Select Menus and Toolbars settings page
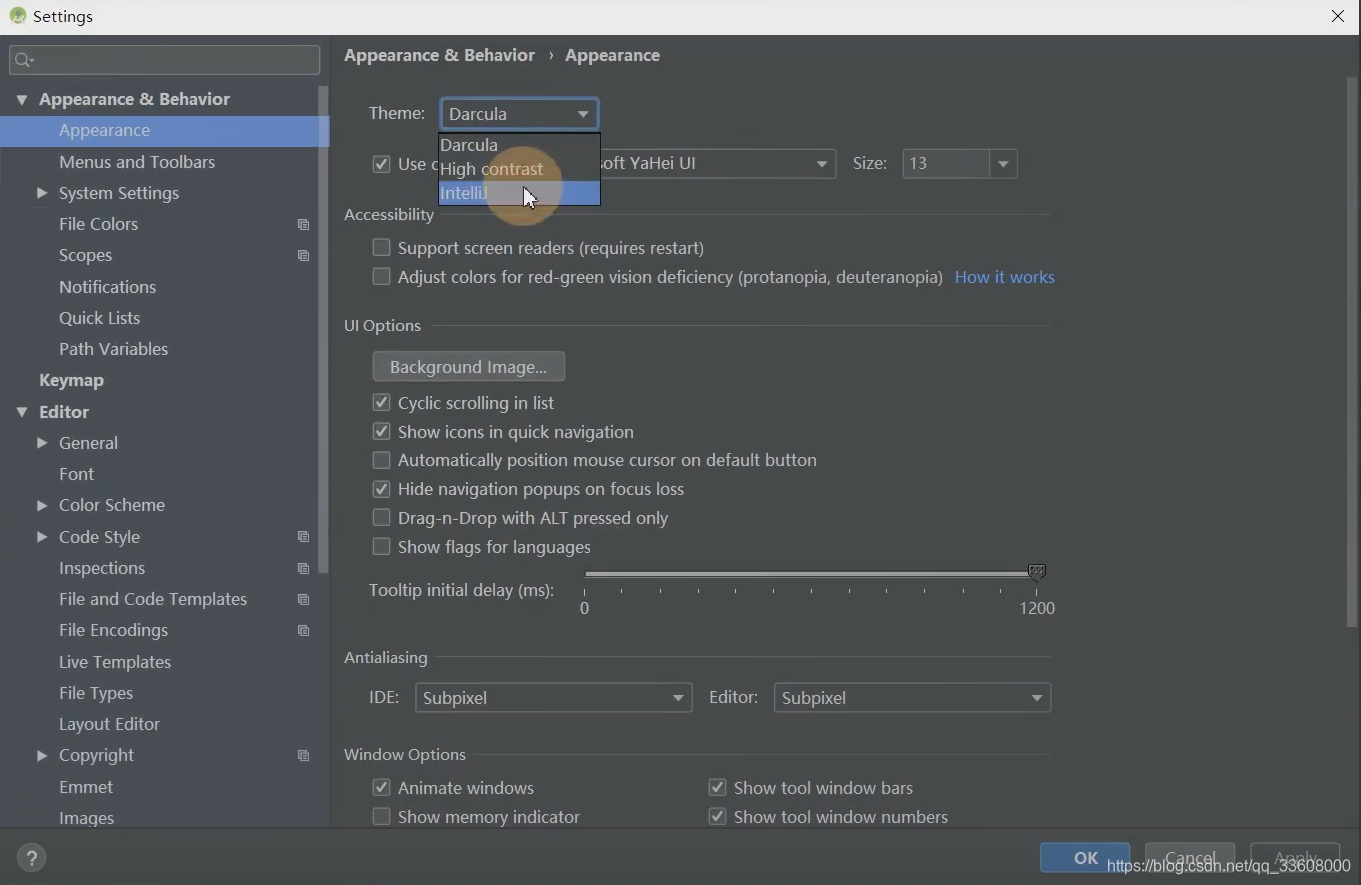The width and height of the screenshot is (1361, 885). 137,162
